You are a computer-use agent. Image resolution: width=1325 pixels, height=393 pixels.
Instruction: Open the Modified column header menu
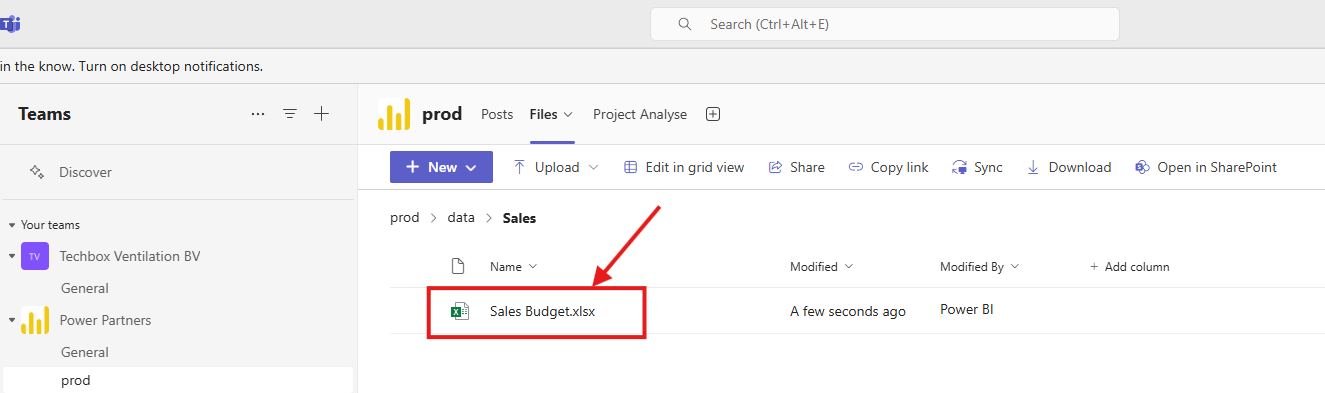click(821, 266)
